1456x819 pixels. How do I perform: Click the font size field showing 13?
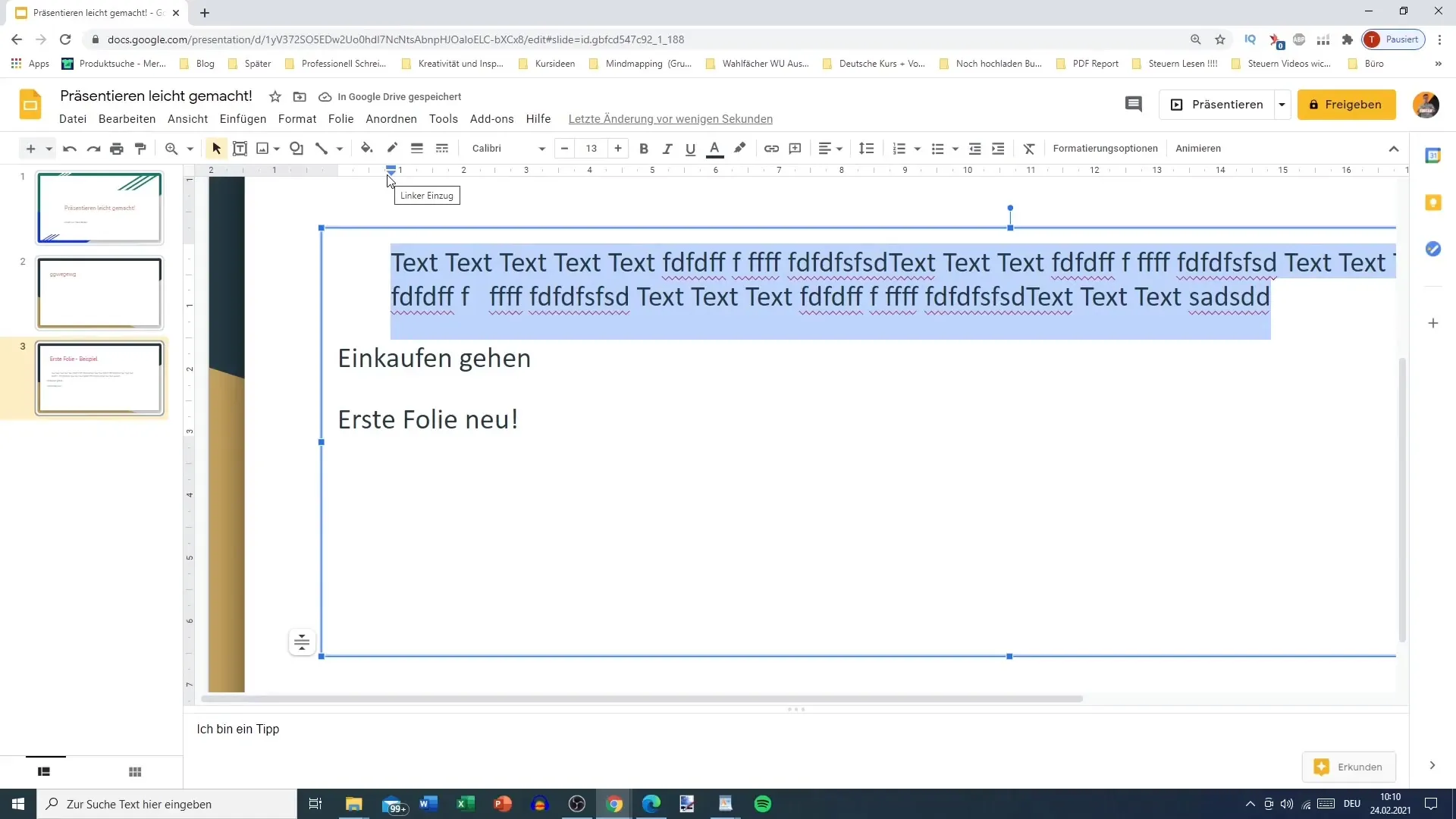tap(591, 149)
